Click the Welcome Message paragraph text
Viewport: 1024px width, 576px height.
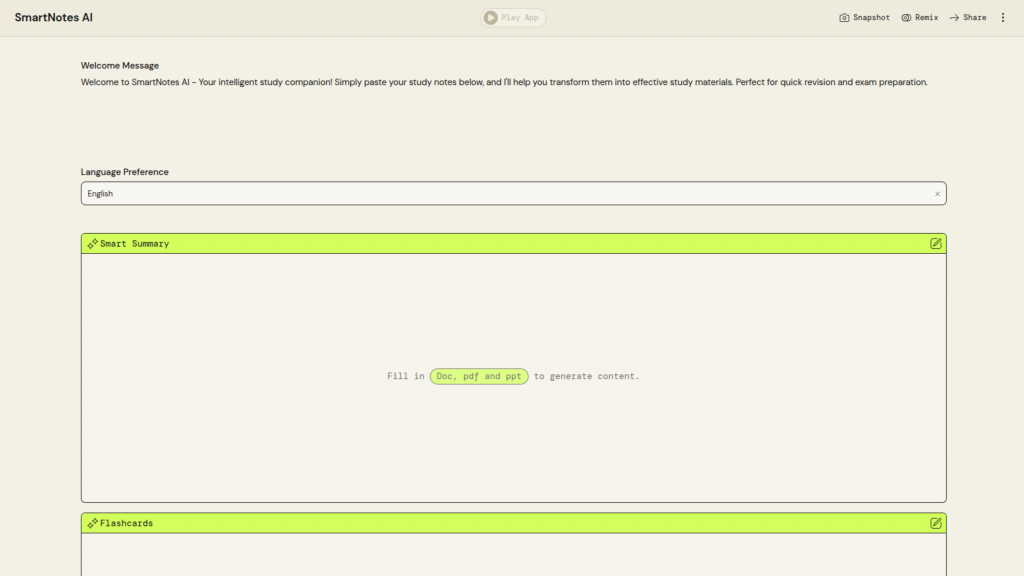(504, 82)
